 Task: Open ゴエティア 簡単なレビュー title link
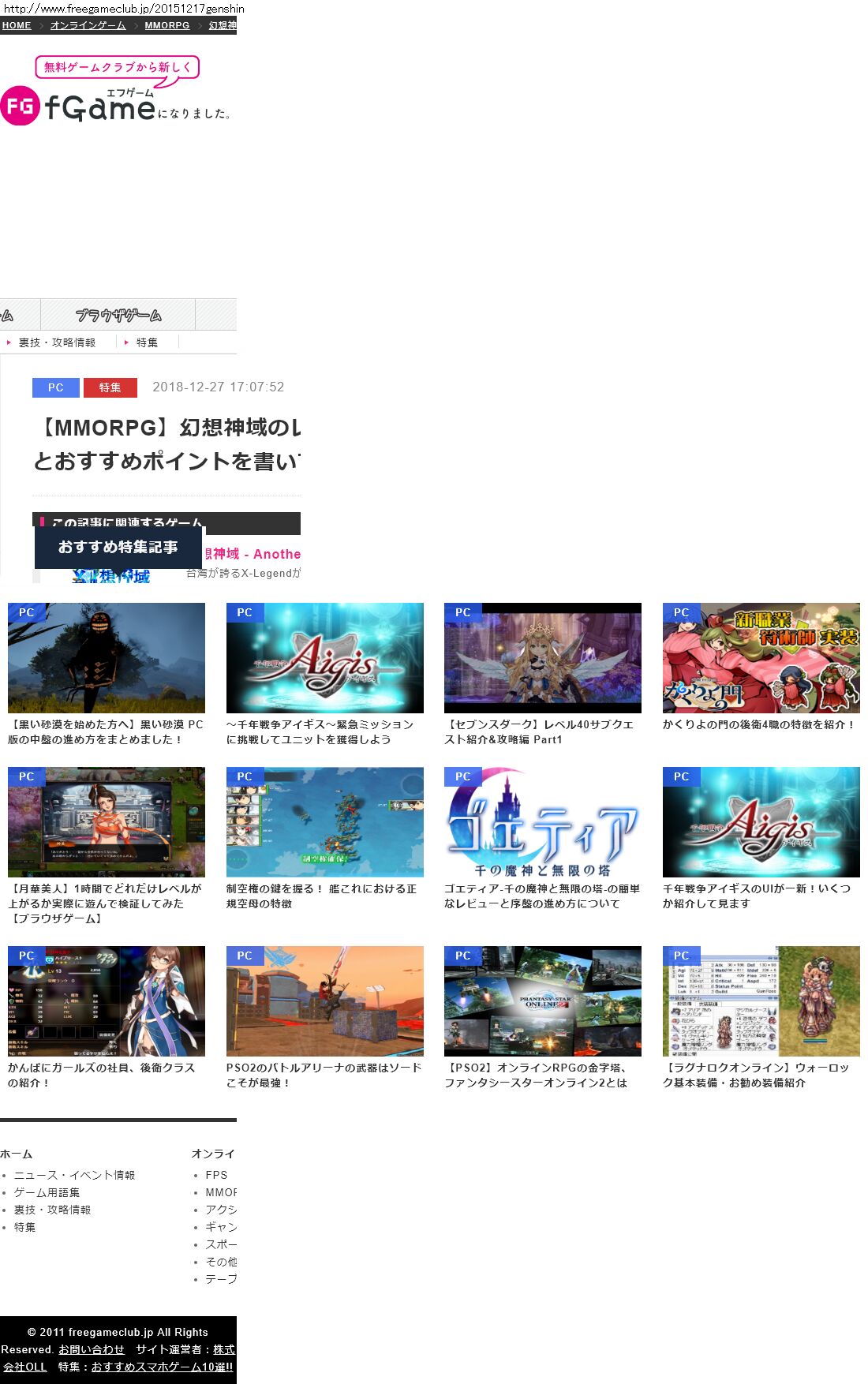[x=542, y=896]
